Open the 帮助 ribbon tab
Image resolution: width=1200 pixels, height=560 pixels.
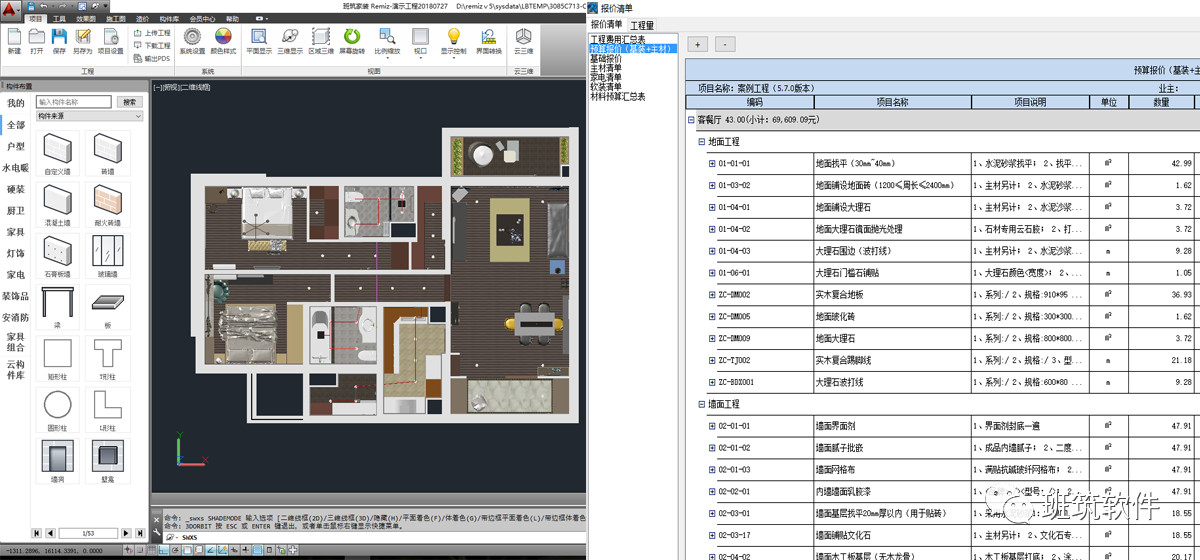tap(233, 19)
